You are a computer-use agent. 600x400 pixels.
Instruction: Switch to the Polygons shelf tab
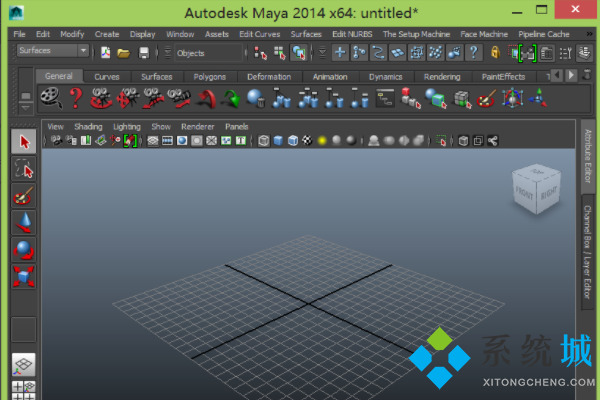click(x=207, y=76)
